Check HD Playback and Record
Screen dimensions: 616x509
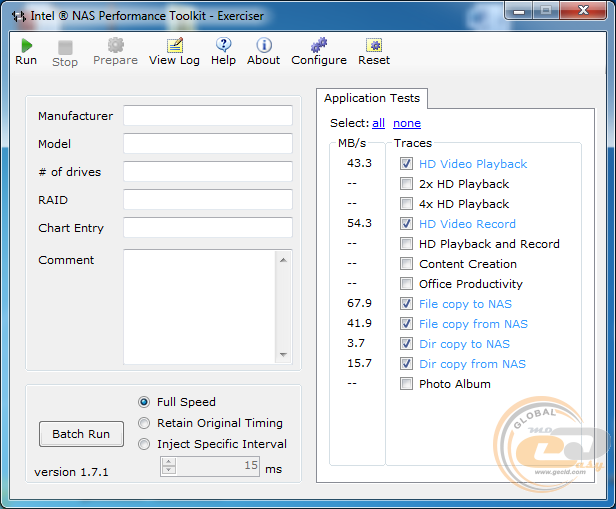click(x=406, y=244)
